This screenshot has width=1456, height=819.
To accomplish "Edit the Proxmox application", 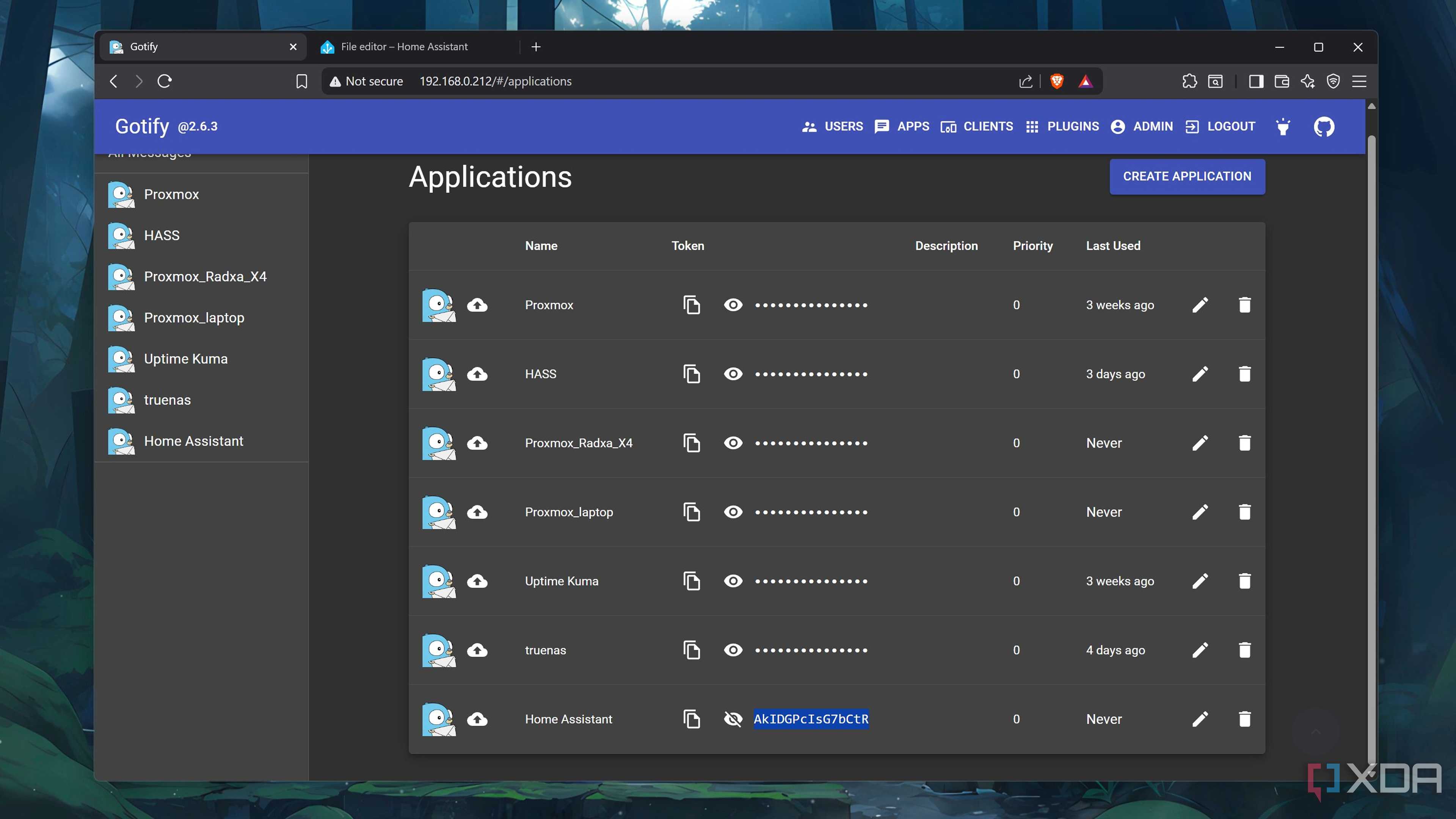I will pos(1200,304).
